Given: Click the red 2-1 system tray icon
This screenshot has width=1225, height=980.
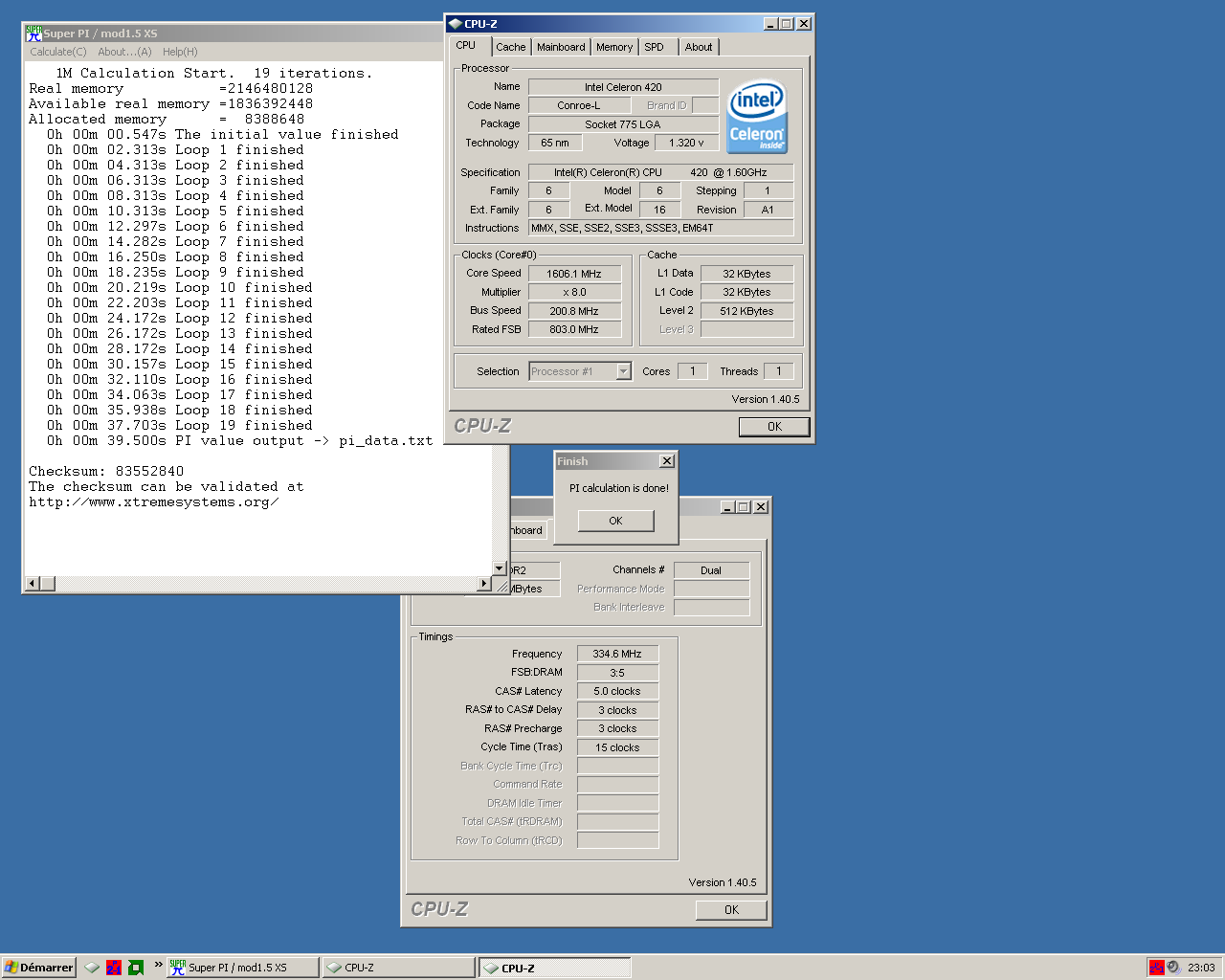Looking at the screenshot, I should point(1156,968).
